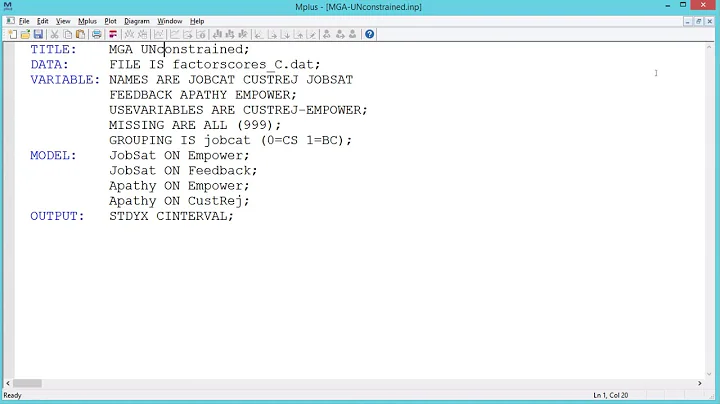
Task: Click on 'Apathy ON CustRej;' line
Action: click(179, 201)
